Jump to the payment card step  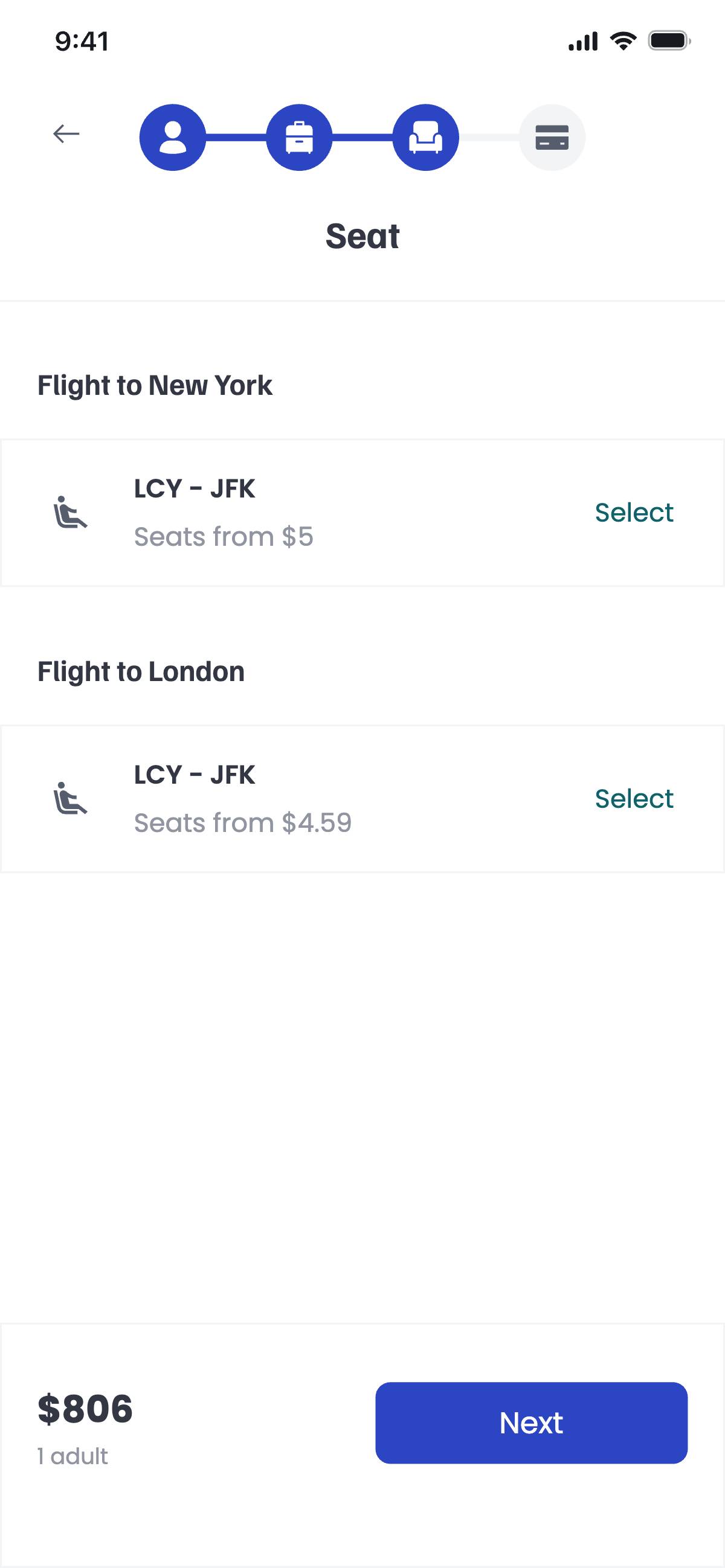pos(552,138)
